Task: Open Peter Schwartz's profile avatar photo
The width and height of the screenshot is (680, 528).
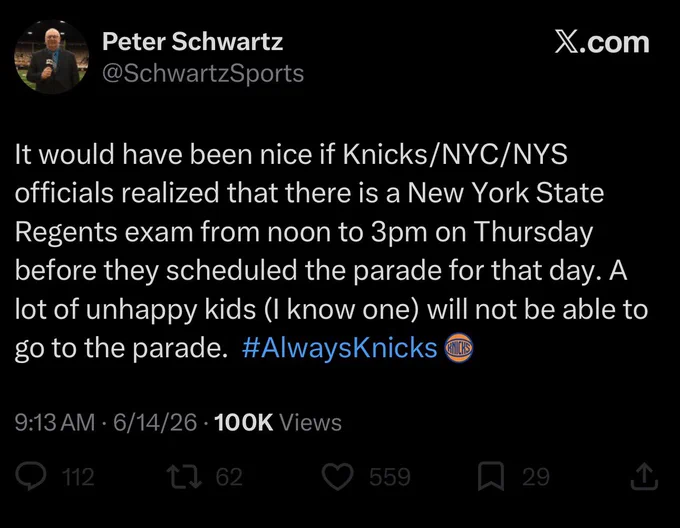Action: (52, 56)
